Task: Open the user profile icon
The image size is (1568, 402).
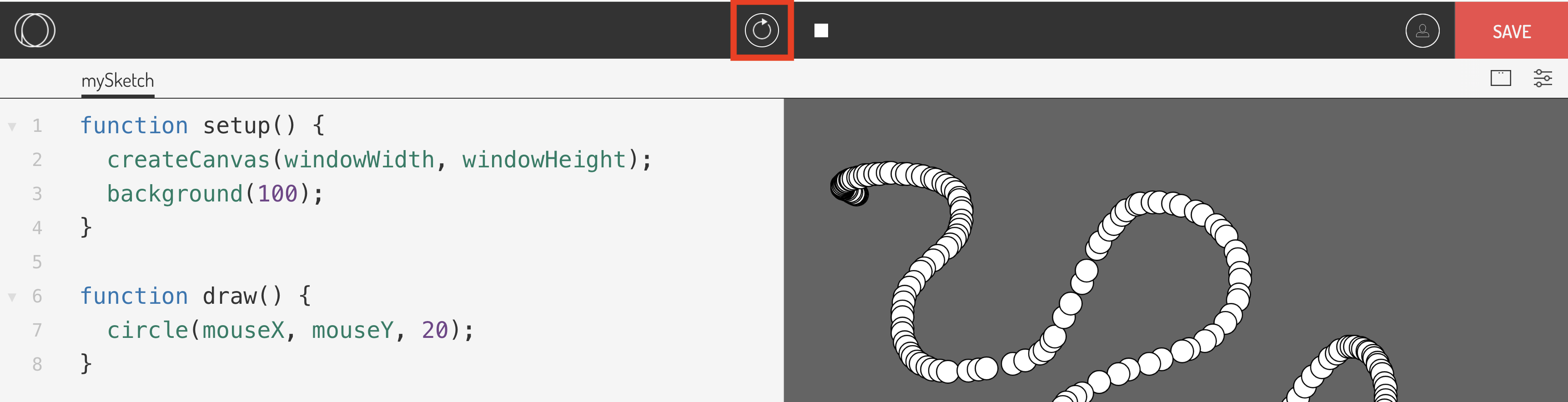Action: pos(1422,30)
